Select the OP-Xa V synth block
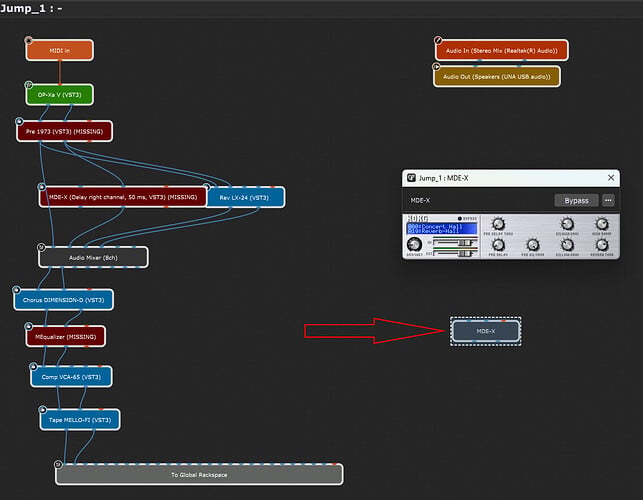 click(59, 95)
